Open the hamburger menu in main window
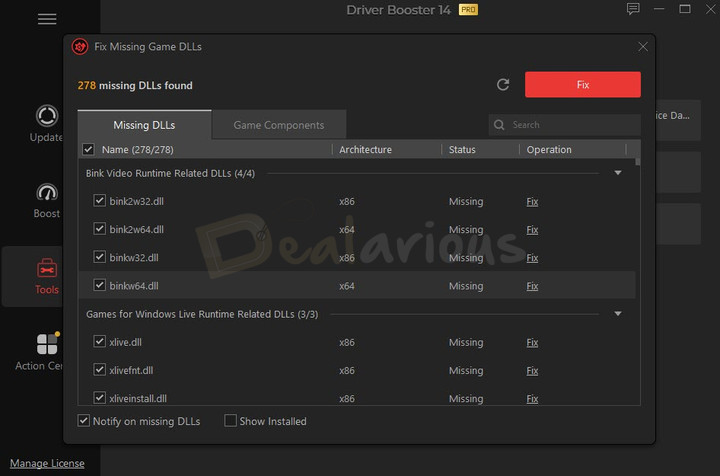 pyautogui.click(x=47, y=19)
